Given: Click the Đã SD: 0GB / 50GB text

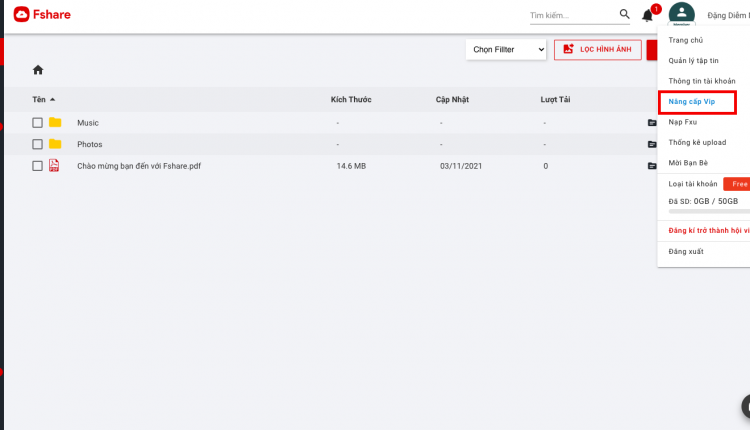Looking at the screenshot, I should [x=703, y=201].
